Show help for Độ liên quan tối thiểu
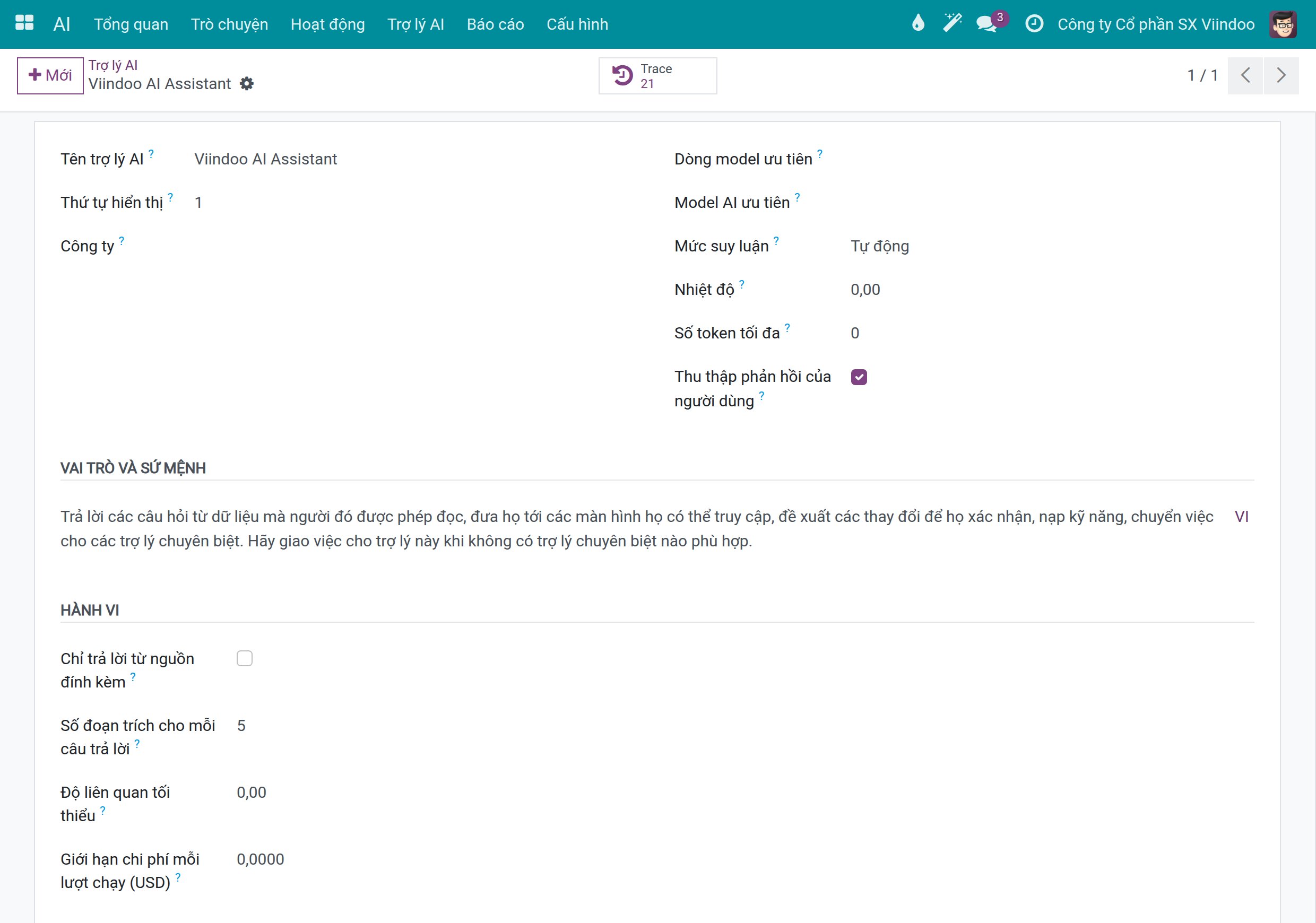 click(102, 810)
